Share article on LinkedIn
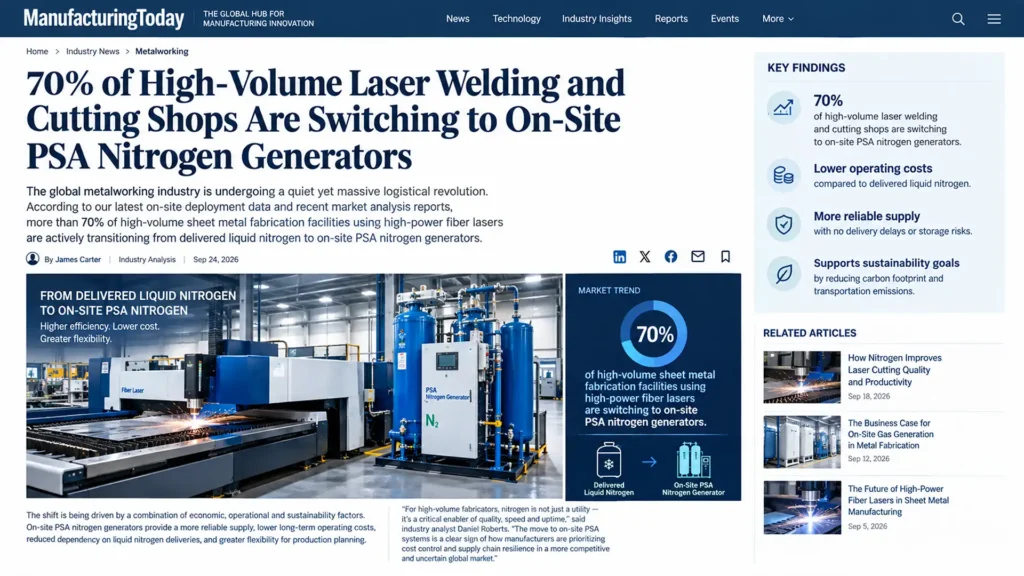This screenshot has width=1024, height=576. coord(620,257)
